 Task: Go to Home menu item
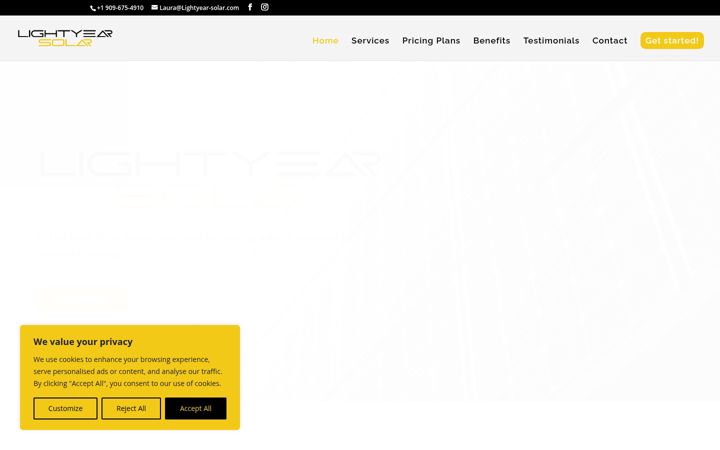[x=325, y=40]
